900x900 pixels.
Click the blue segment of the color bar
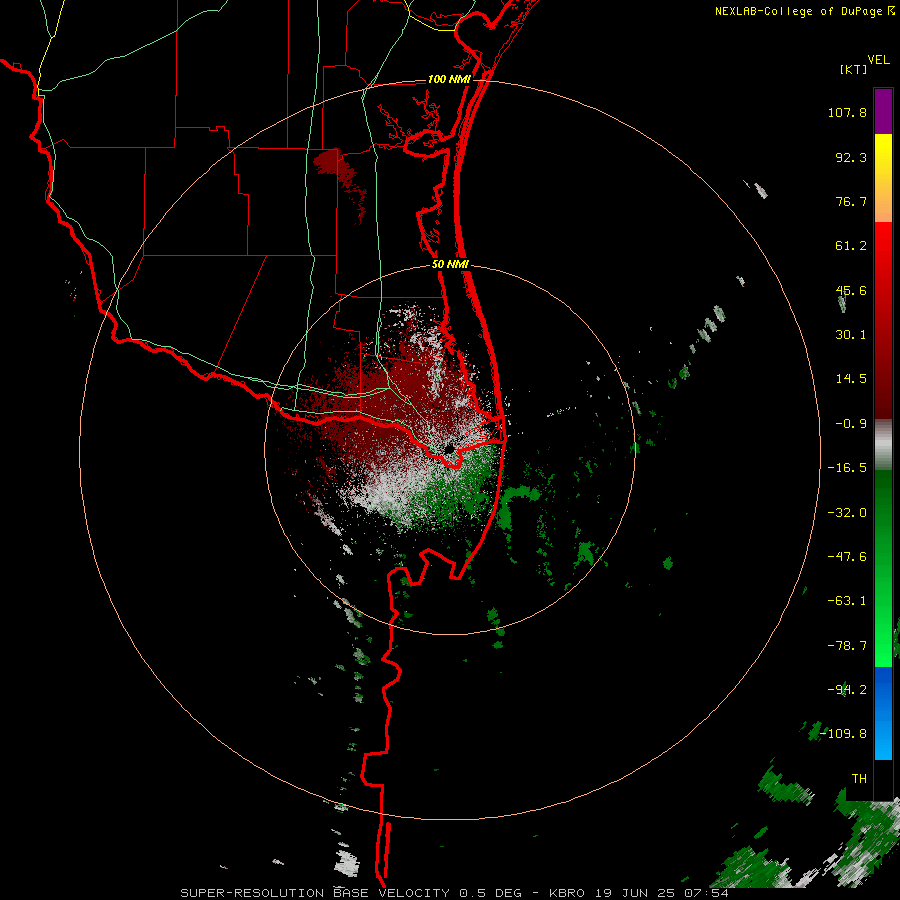coord(883,713)
